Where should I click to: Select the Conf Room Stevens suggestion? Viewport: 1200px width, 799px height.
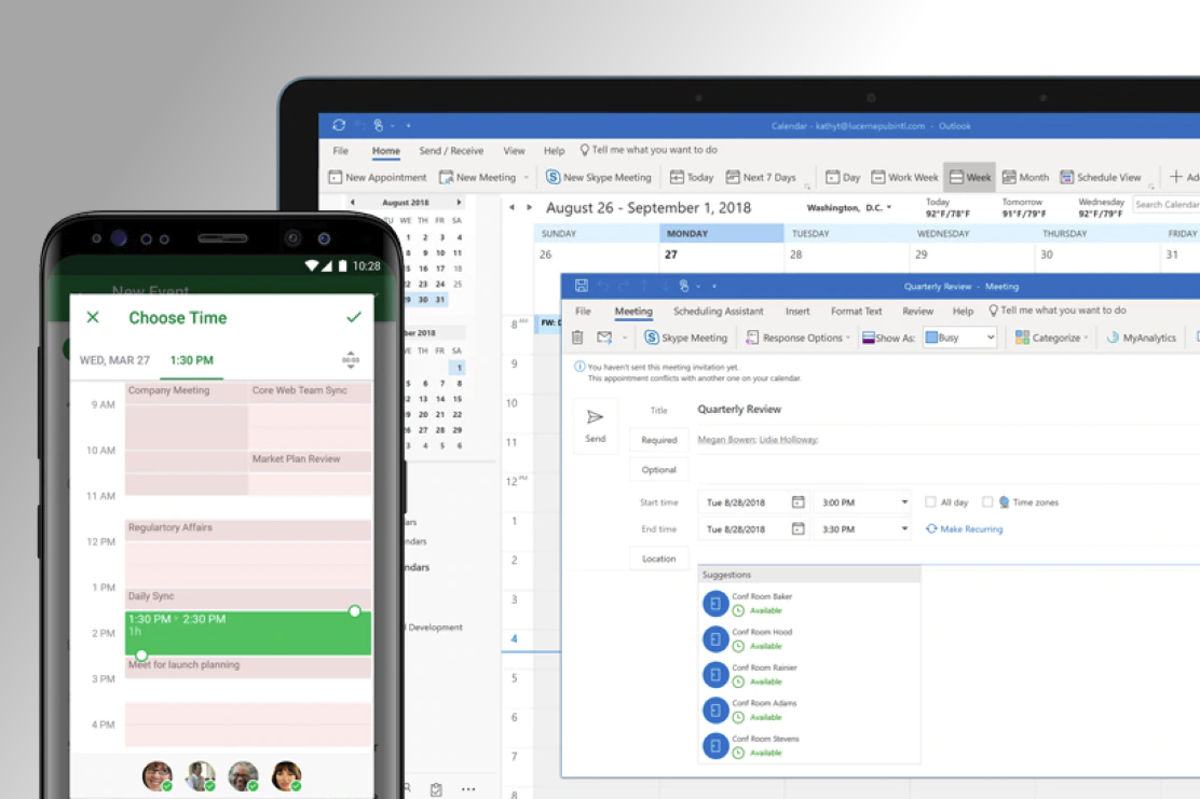pos(810,745)
